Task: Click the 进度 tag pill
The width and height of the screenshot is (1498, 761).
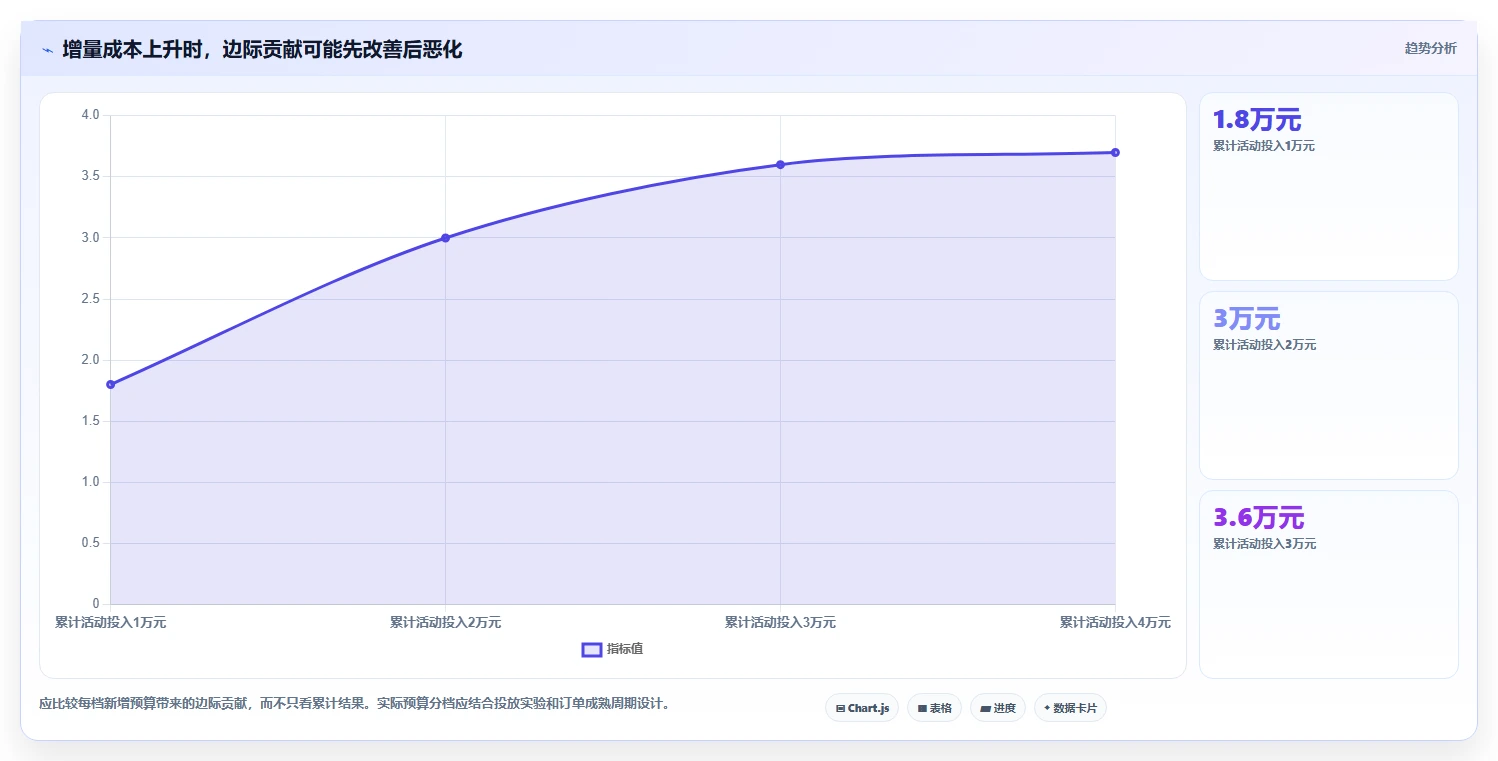Action: pyautogui.click(x=998, y=708)
